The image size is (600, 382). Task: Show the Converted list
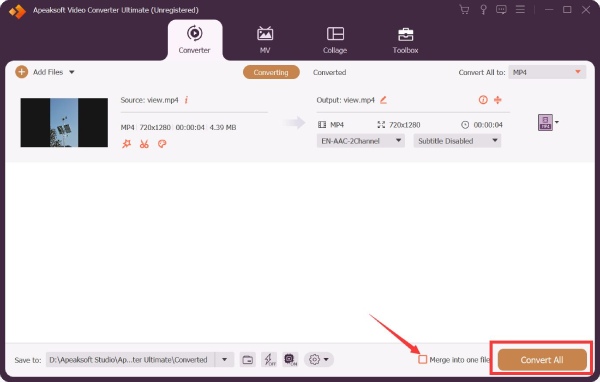(329, 72)
